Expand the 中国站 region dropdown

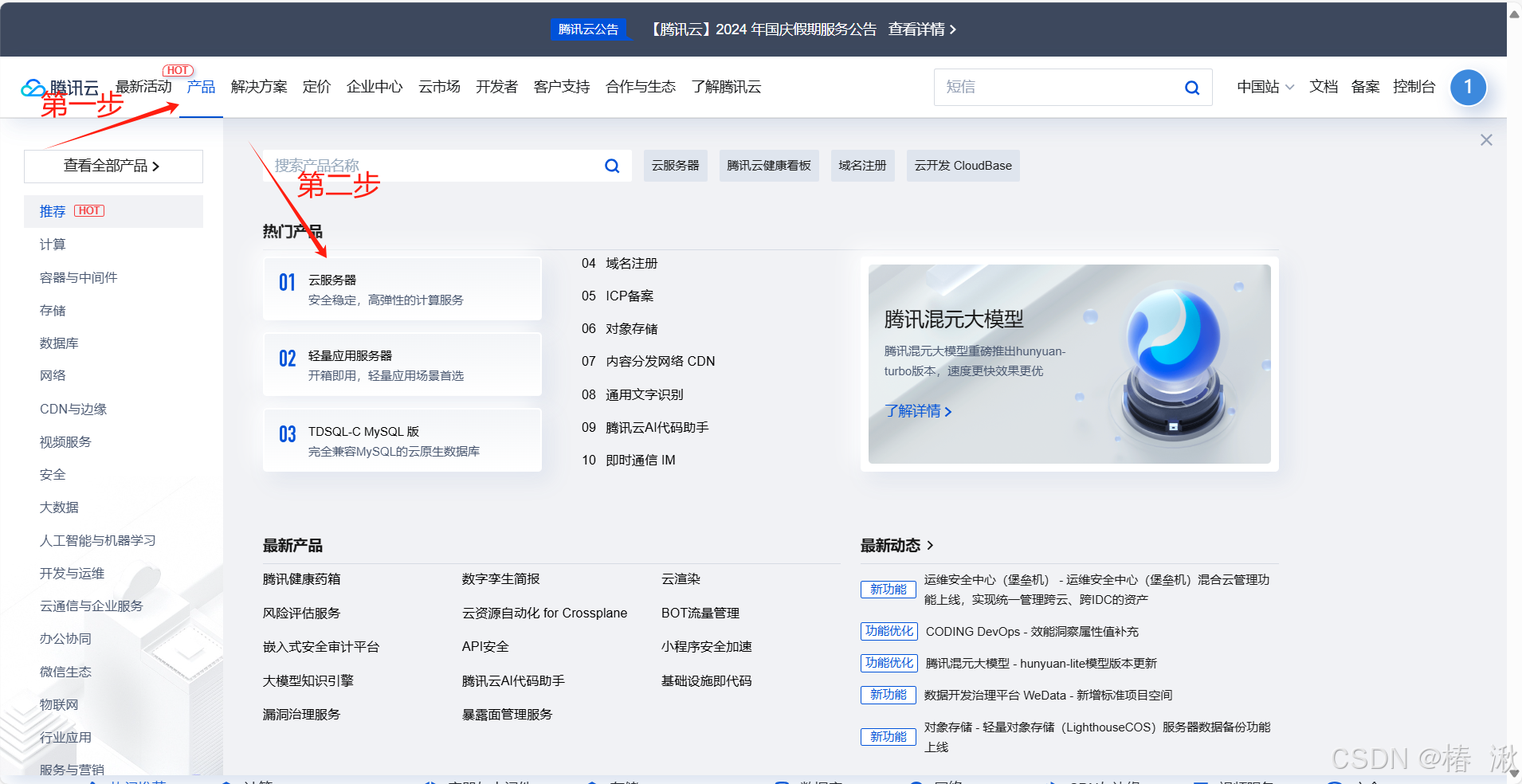pos(1265,87)
